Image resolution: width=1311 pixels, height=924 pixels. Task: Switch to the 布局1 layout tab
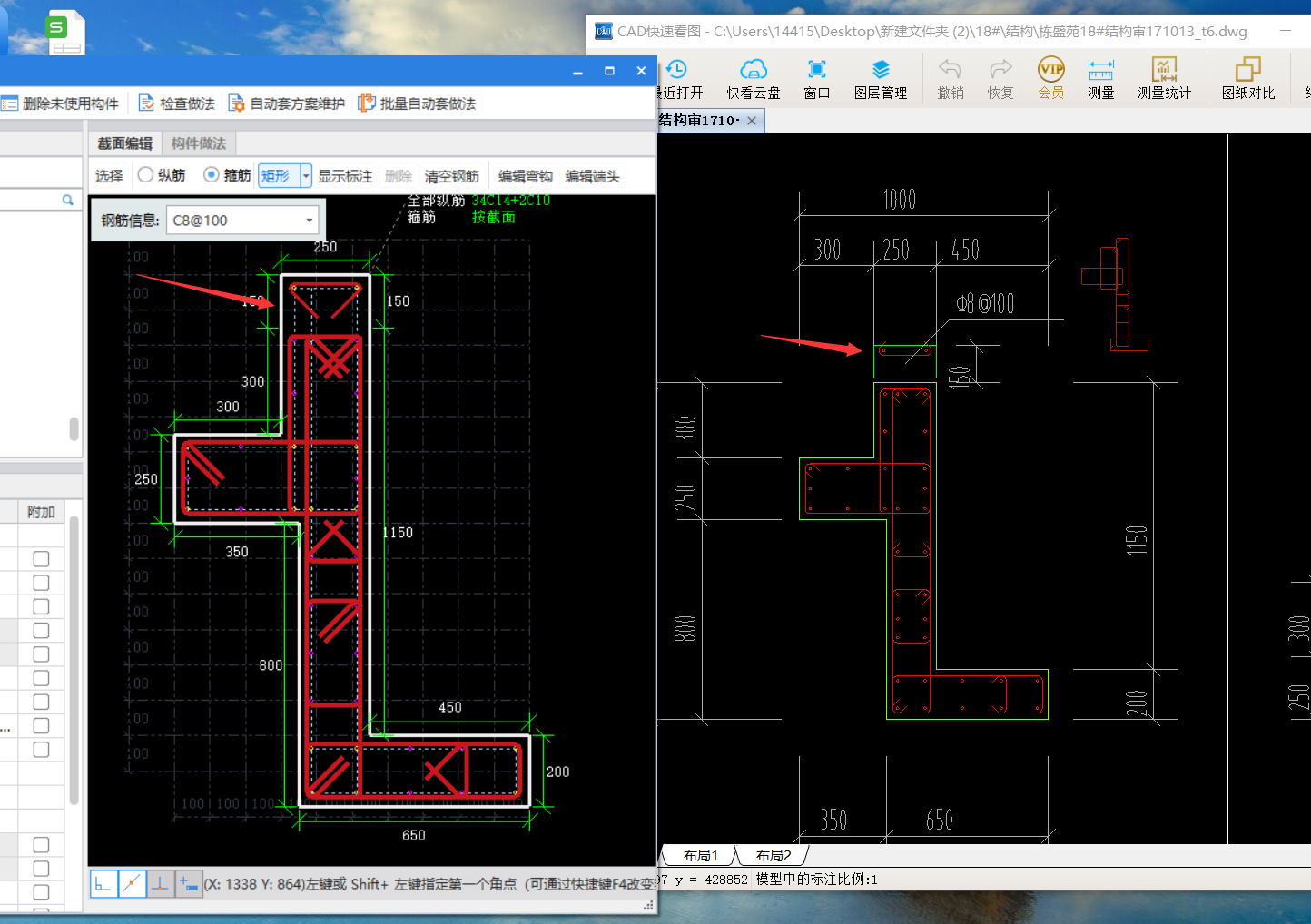click(x=701, y=855)
